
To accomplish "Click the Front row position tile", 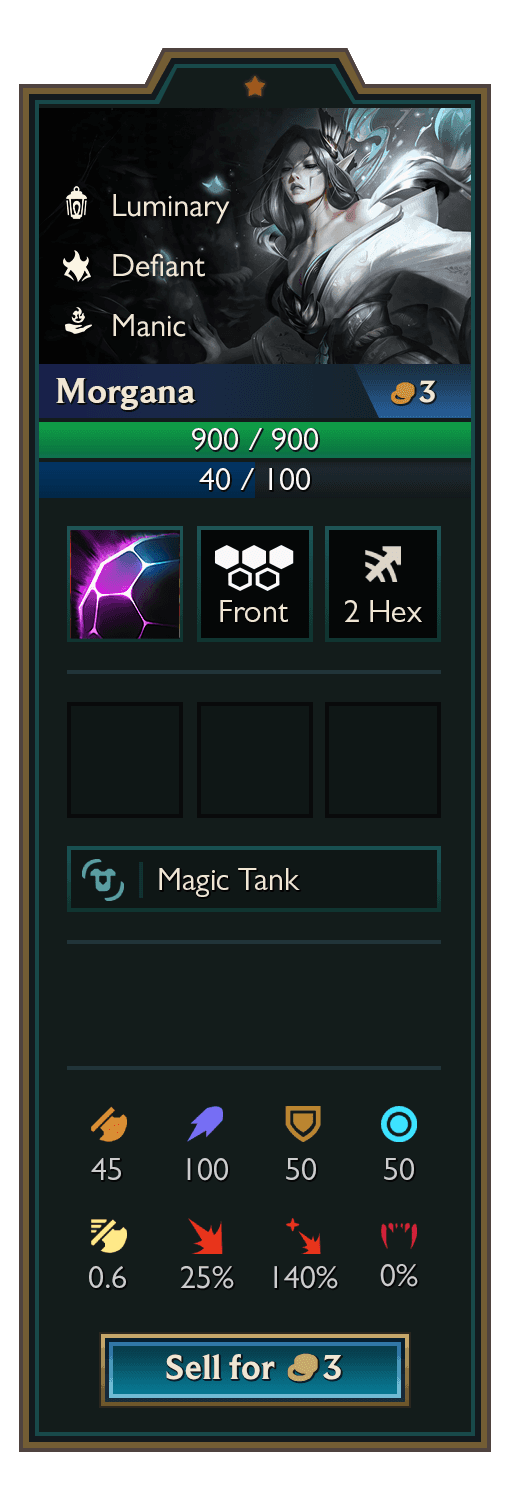I will pyautogui.click(x=255, y=584).
